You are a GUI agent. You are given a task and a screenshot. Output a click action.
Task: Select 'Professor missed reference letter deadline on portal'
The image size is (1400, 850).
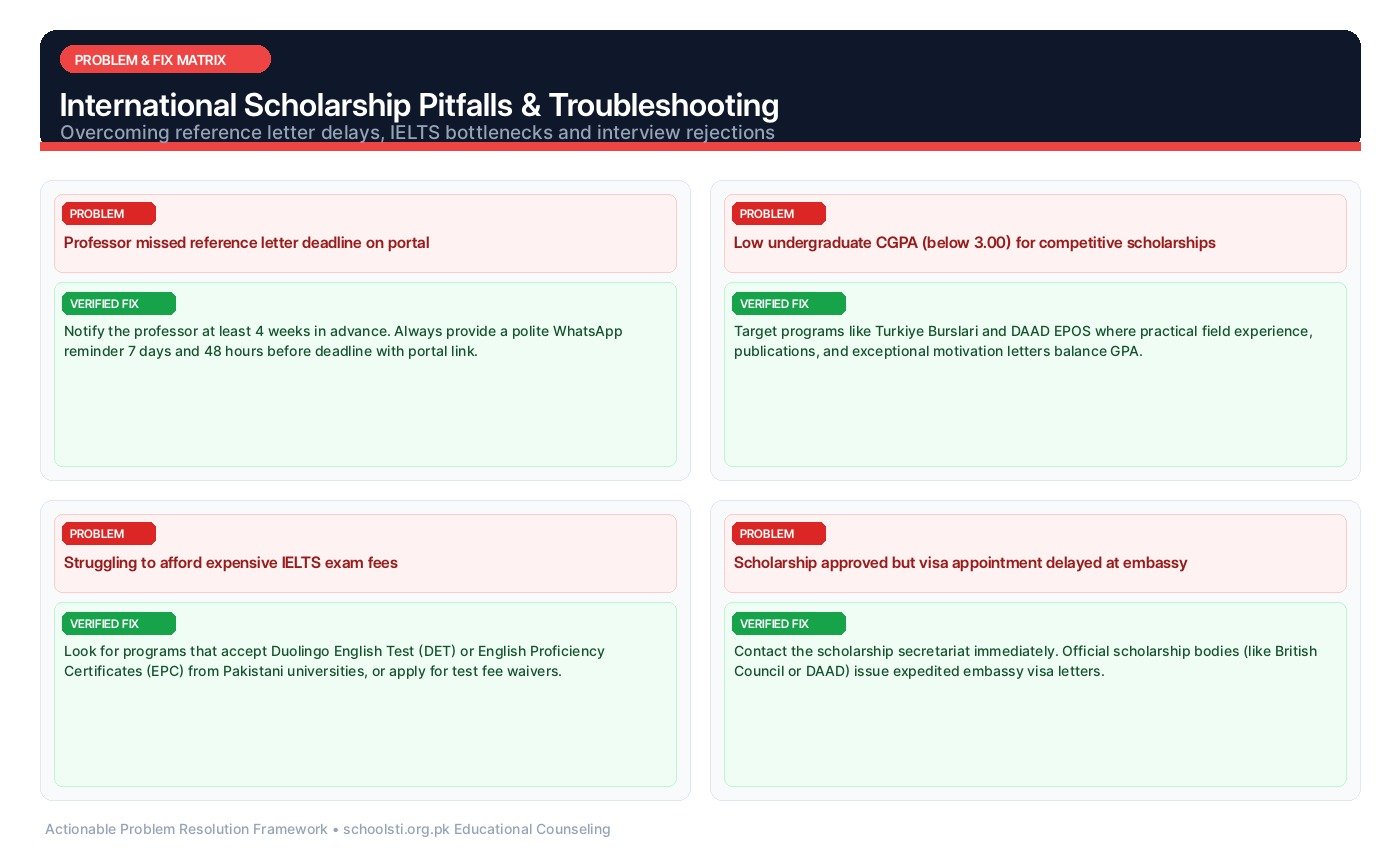click(x=247, y=242)
